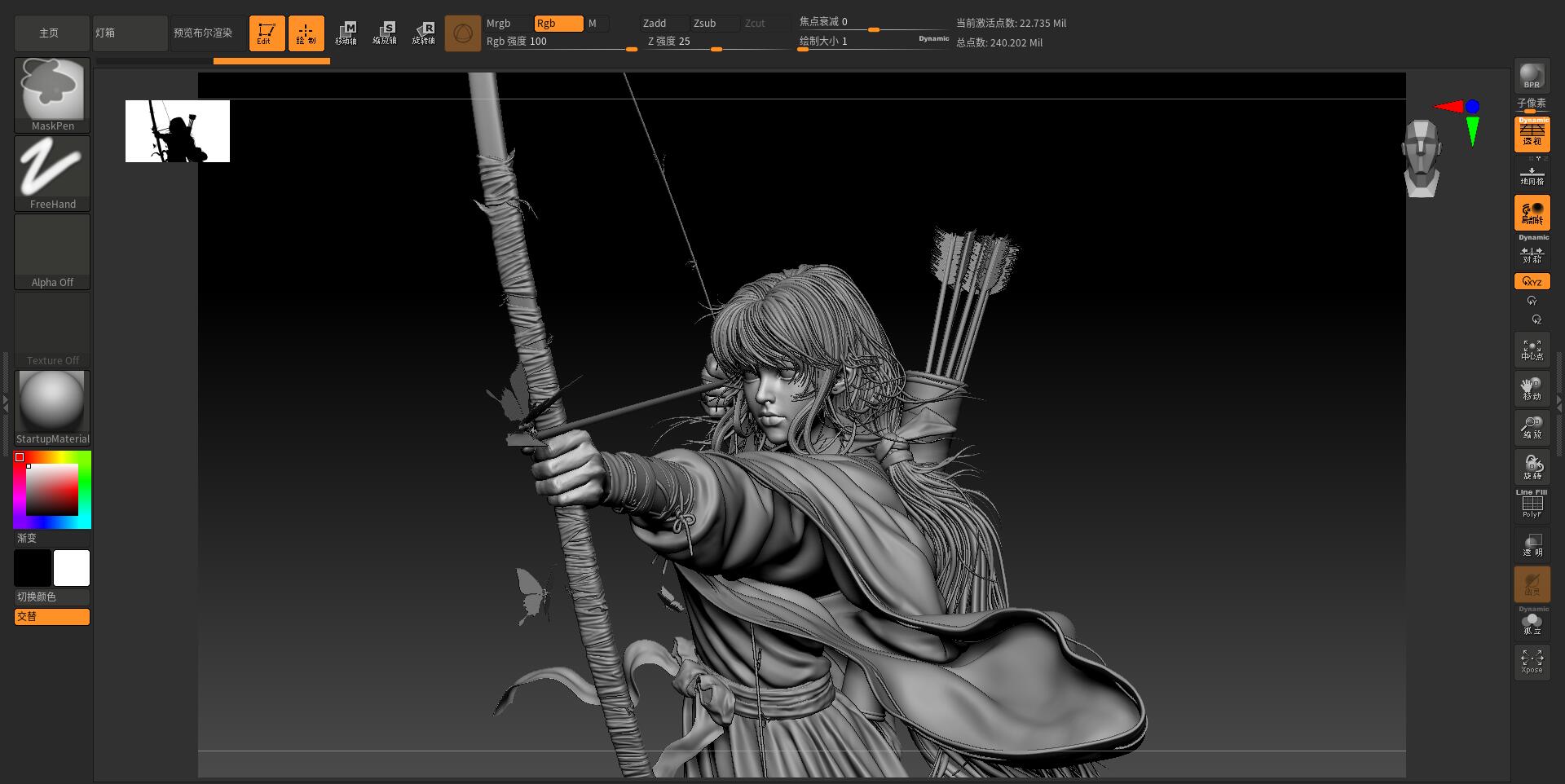This screenshot has height=784, width=1565.
Task: Toggle the floor grid (地网格)
Action: point(1532,174)
